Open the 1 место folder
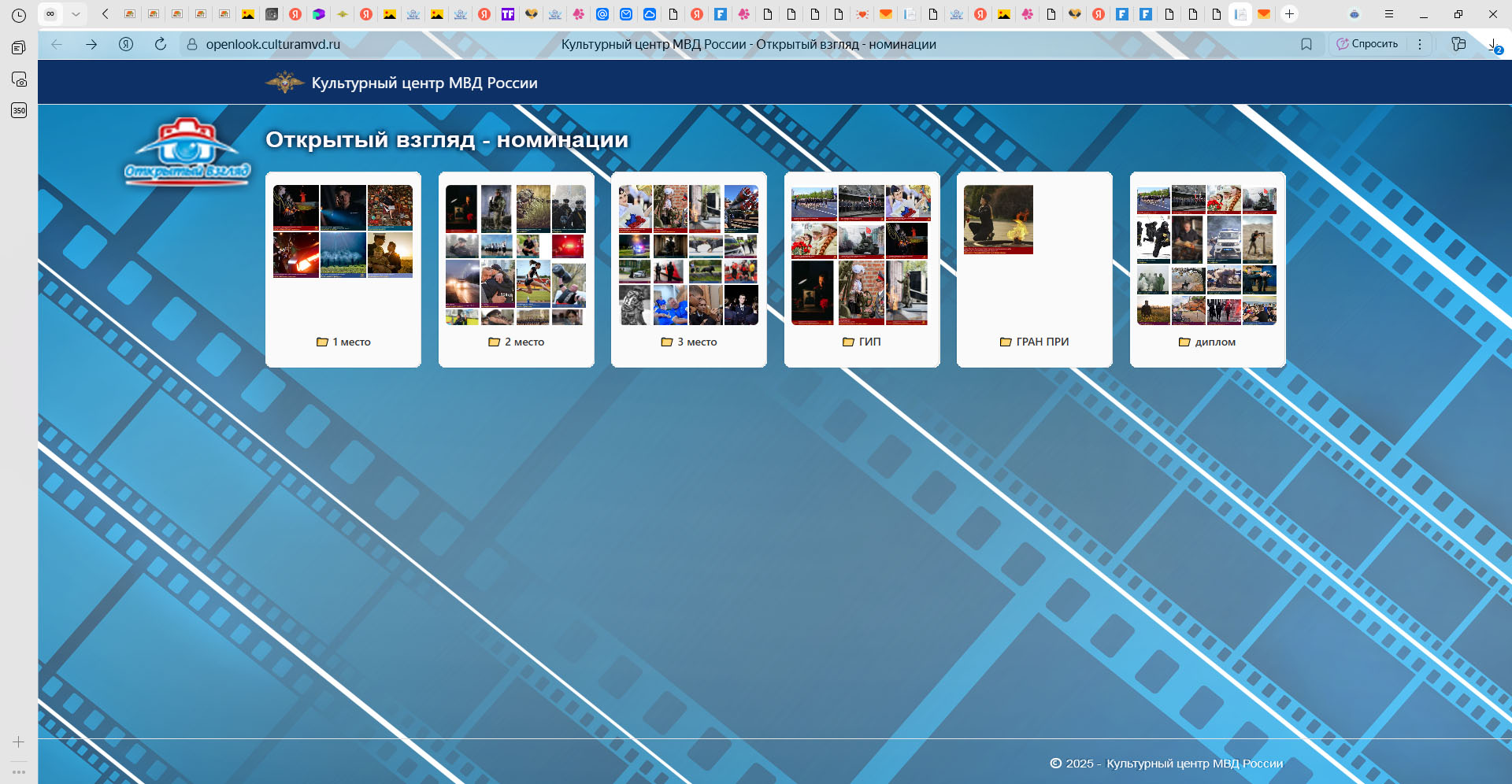Viewport: 1512px width, 784px height. pyautogui.click(x=343, y=342)
